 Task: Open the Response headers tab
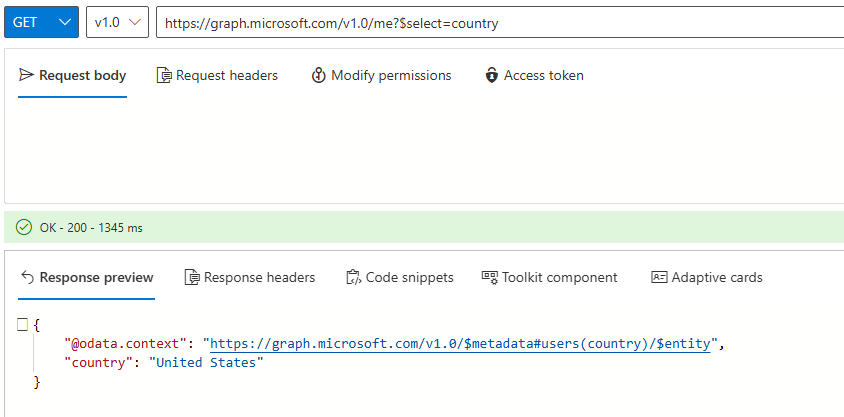(249, 278)
